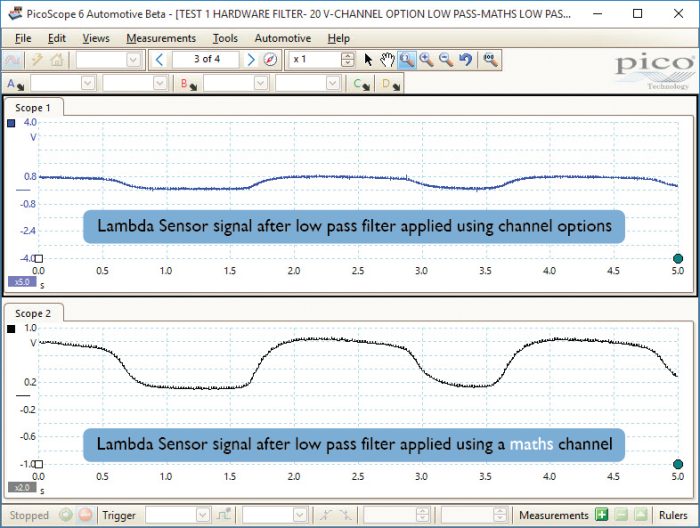The width and height of the screenshot is (700, 528).
Task: Click the zoom out magnifier
Action: click(446, 59)
